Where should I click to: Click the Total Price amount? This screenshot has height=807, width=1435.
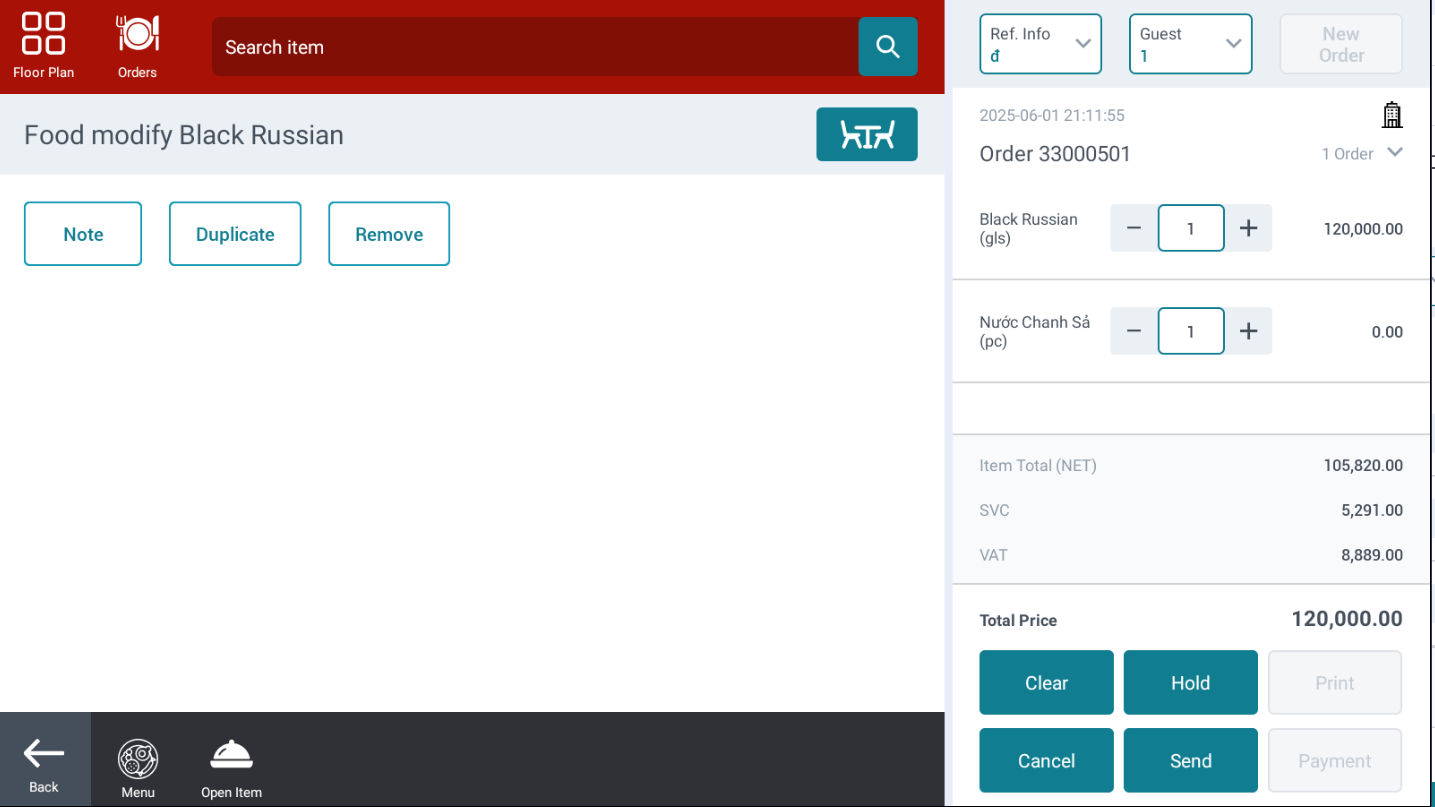coord(1347,619)
